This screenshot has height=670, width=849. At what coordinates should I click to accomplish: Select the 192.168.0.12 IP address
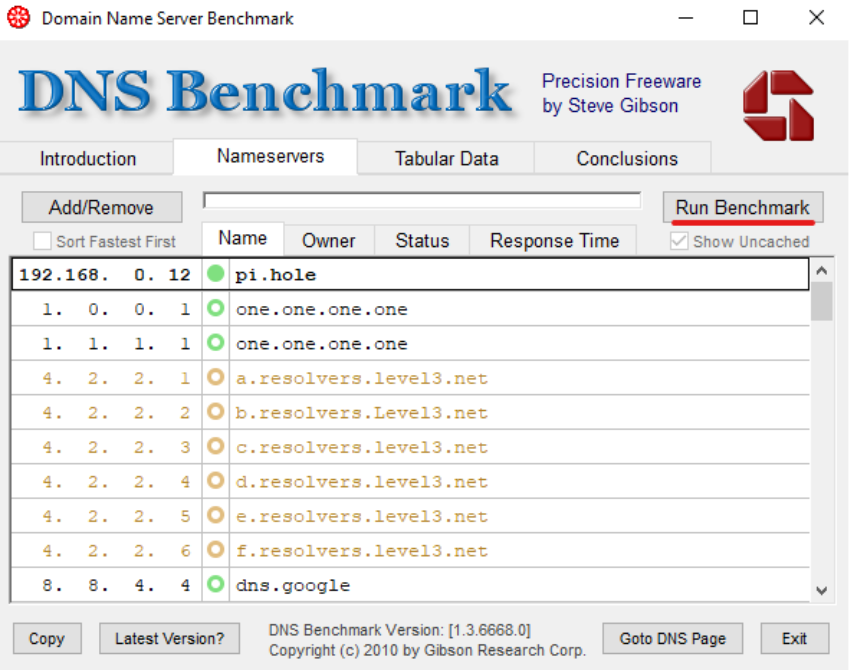tap(105, 275)
